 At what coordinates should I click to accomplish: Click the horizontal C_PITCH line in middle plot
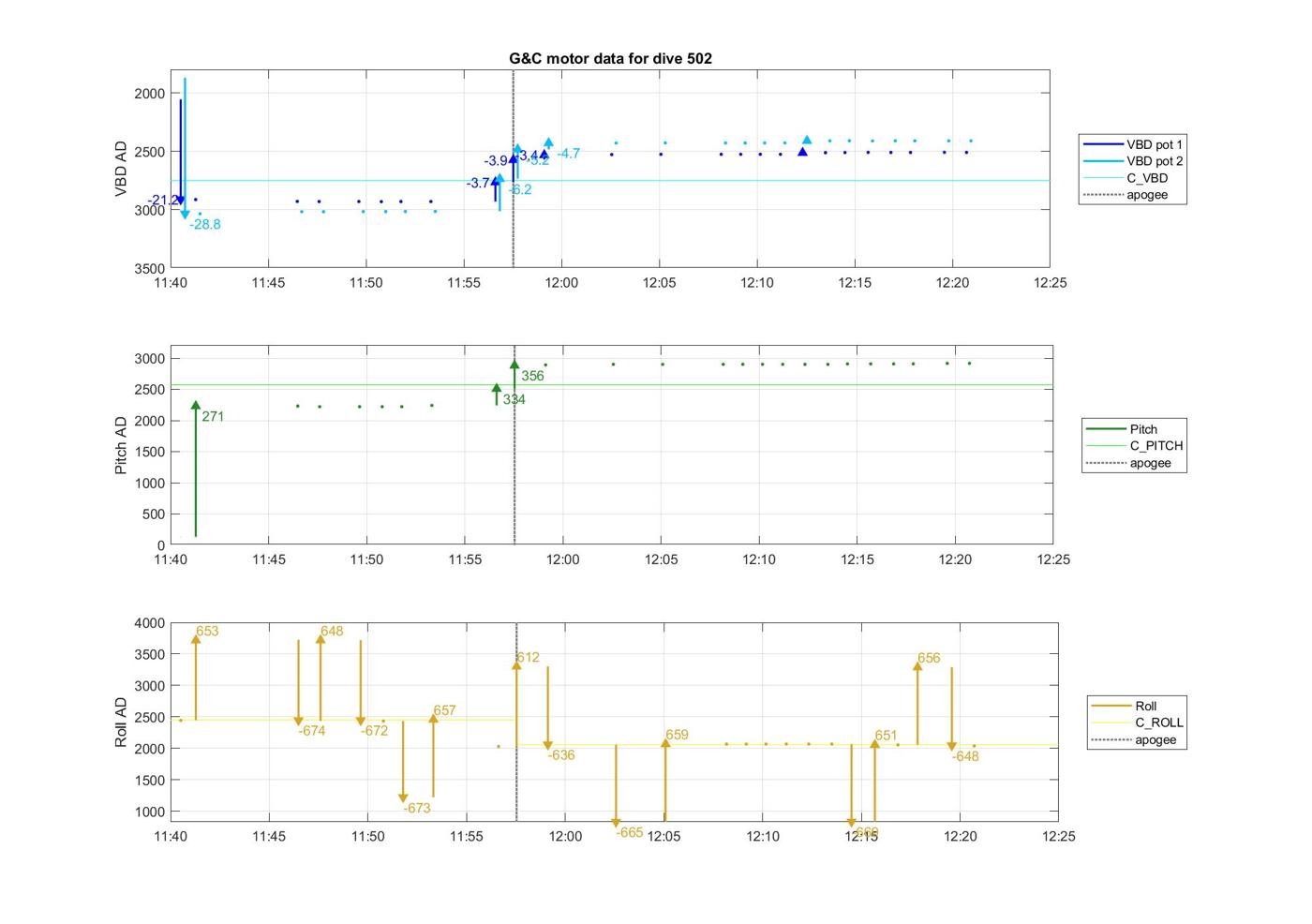pyautogui.click(x=611, y=385)
